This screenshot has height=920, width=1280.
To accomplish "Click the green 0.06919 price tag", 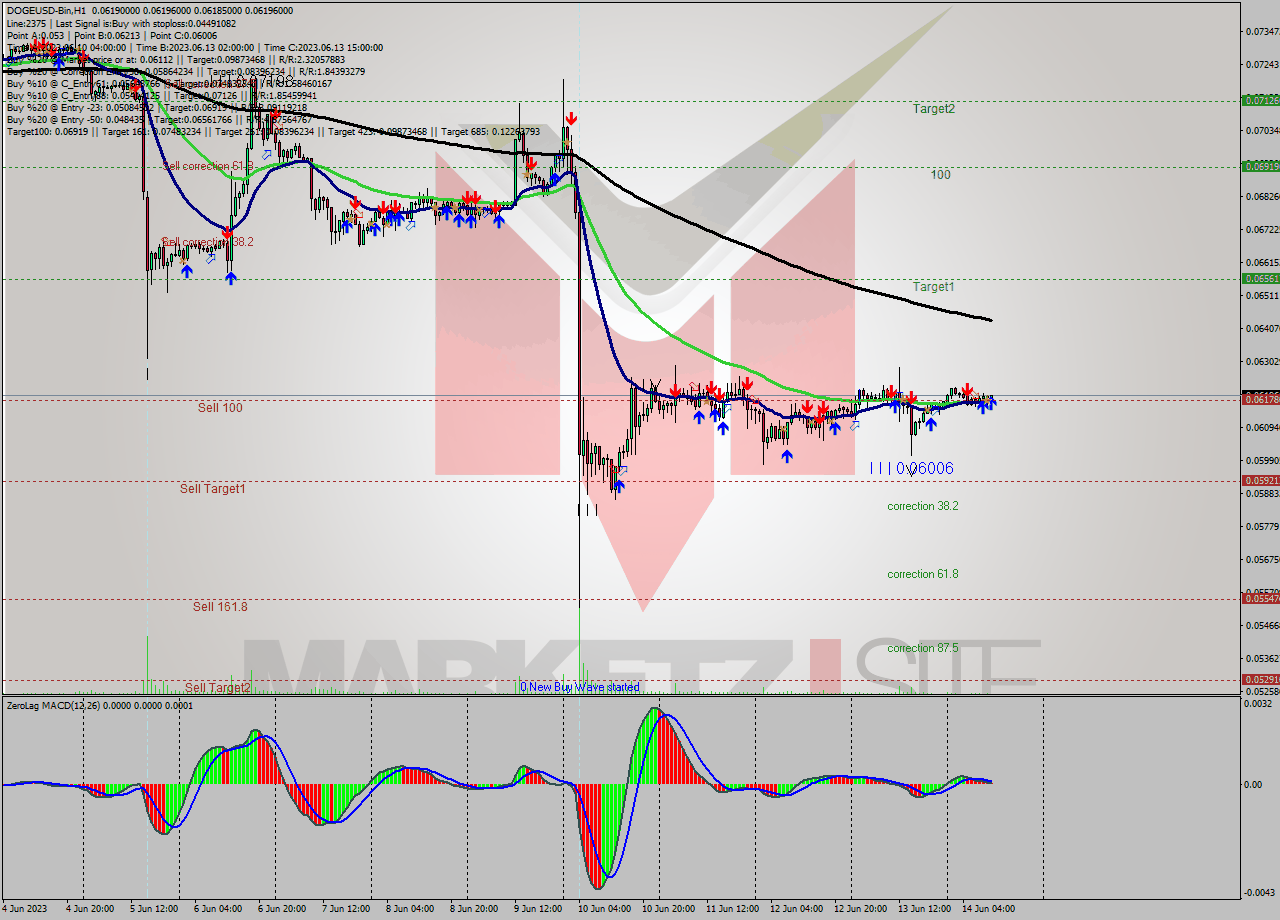I will click(1259, 166).
